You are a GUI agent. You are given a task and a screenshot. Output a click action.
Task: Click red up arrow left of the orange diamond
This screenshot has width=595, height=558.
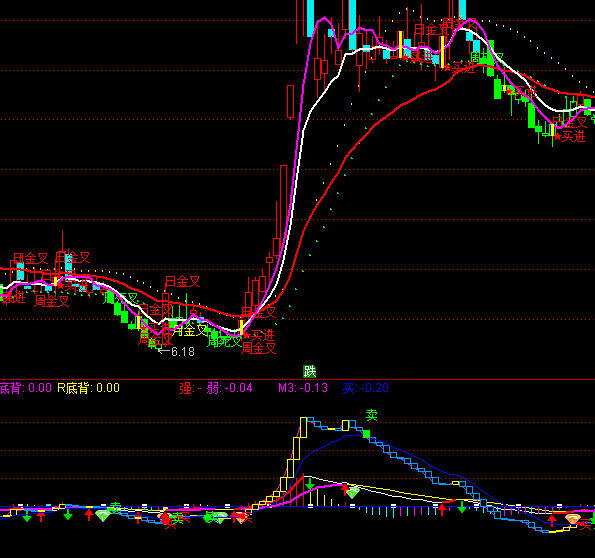tap(552, 520)
